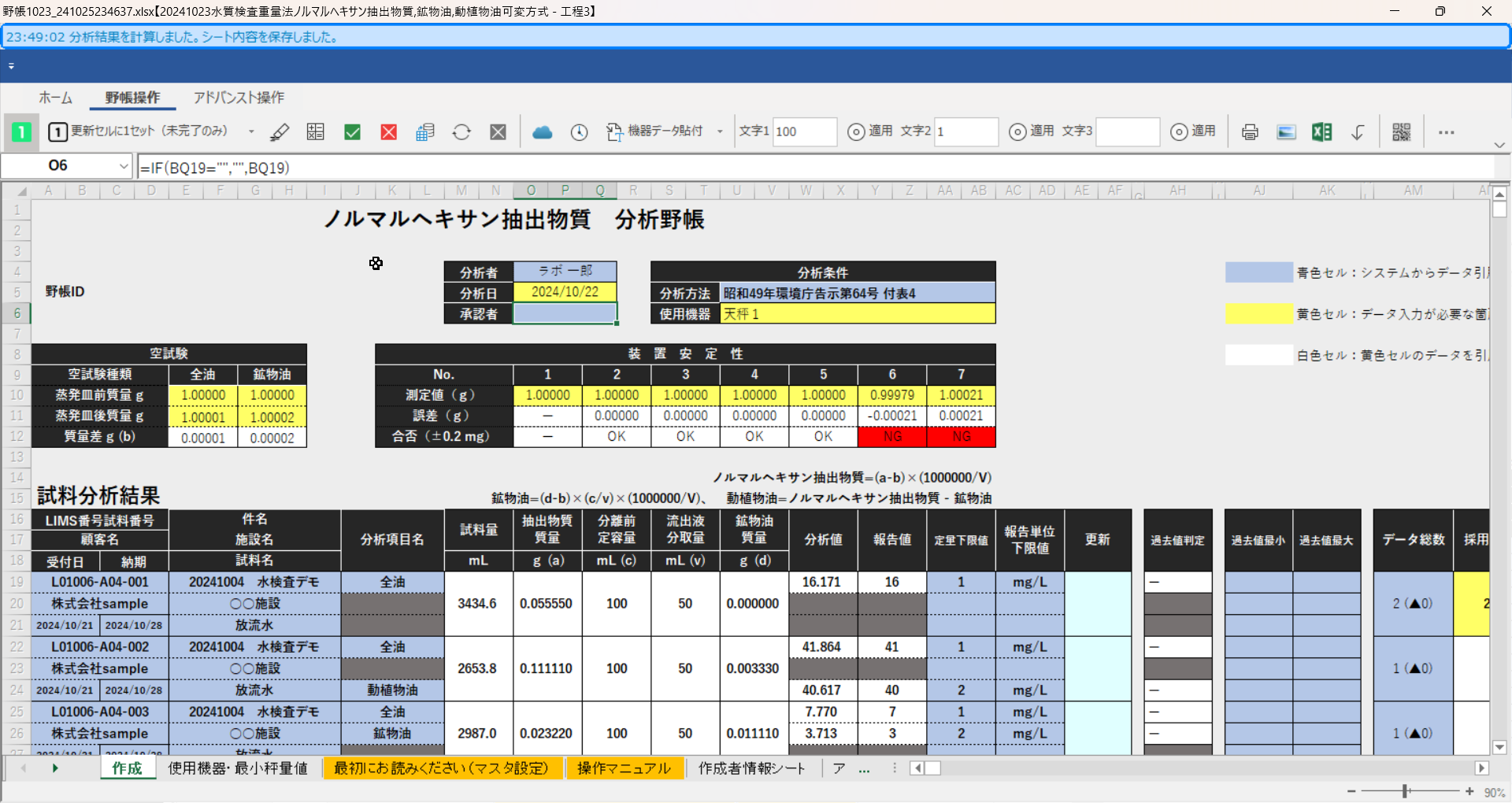1512x803 pixels.
Task: Click the curved return arrow icon
Action: [x=1358, y=131]
